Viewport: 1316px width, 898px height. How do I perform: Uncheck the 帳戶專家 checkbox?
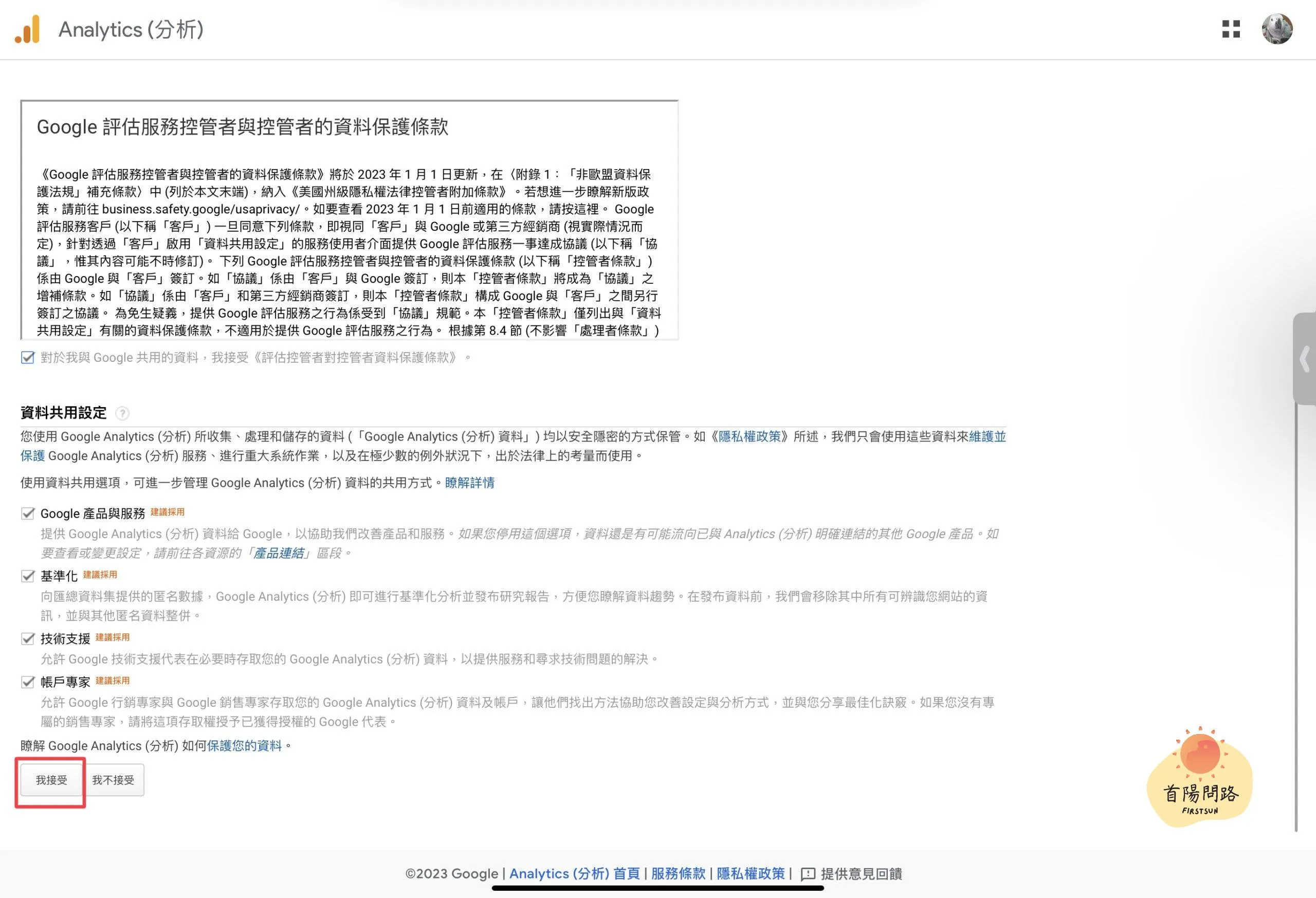[x=27, y=682]
